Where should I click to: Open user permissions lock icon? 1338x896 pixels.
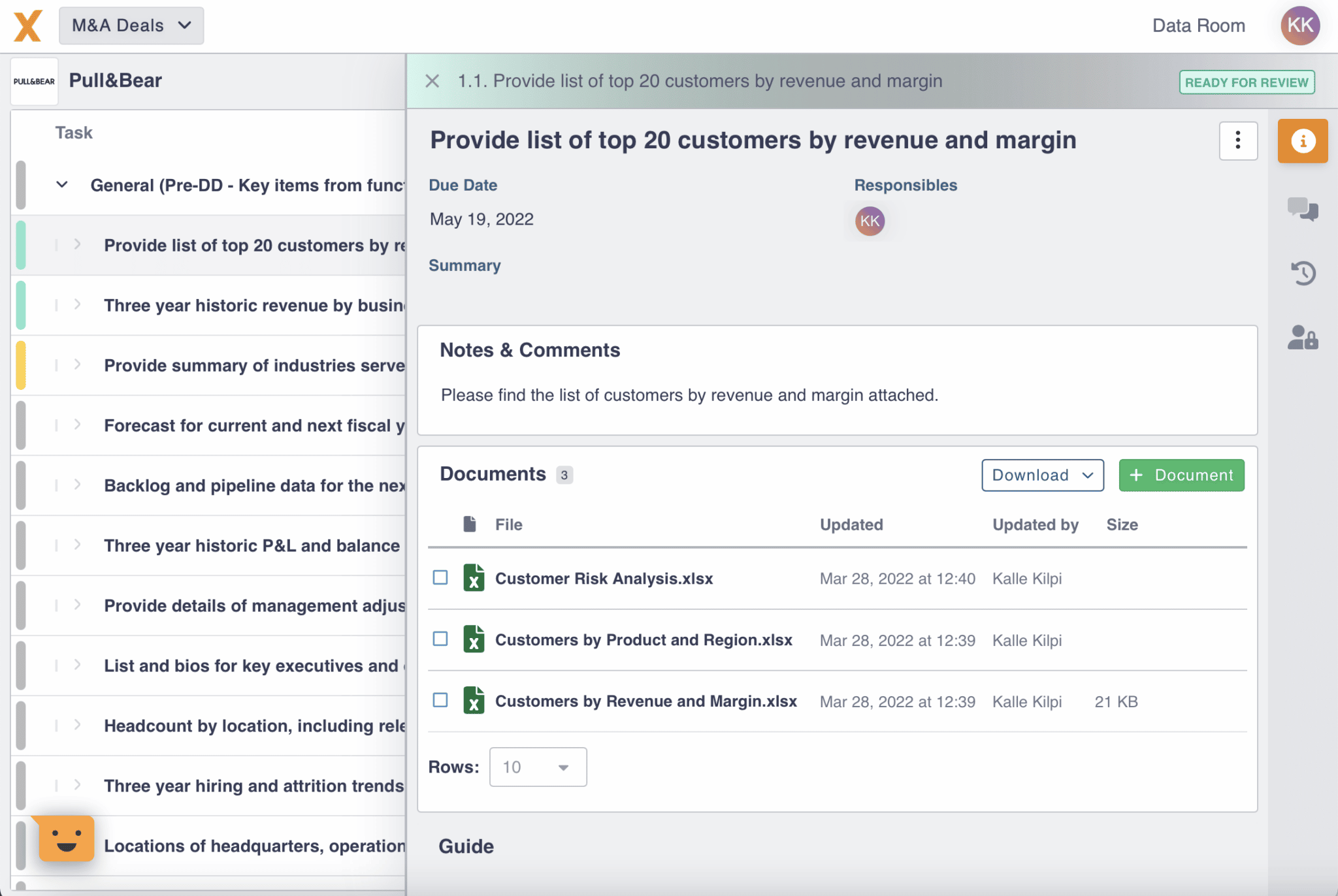pos(1303,338)
